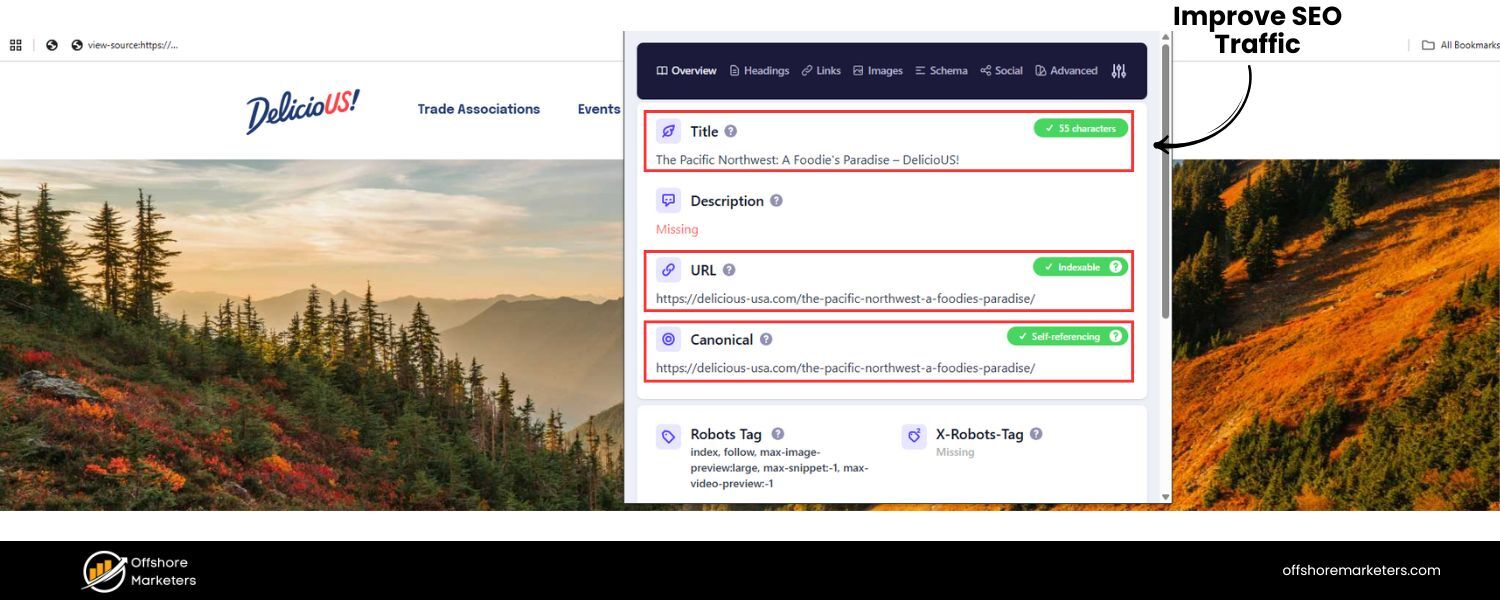1500x600 pixels.
Task: Switch to the Images tab
Action: click(x=877, y=70)
